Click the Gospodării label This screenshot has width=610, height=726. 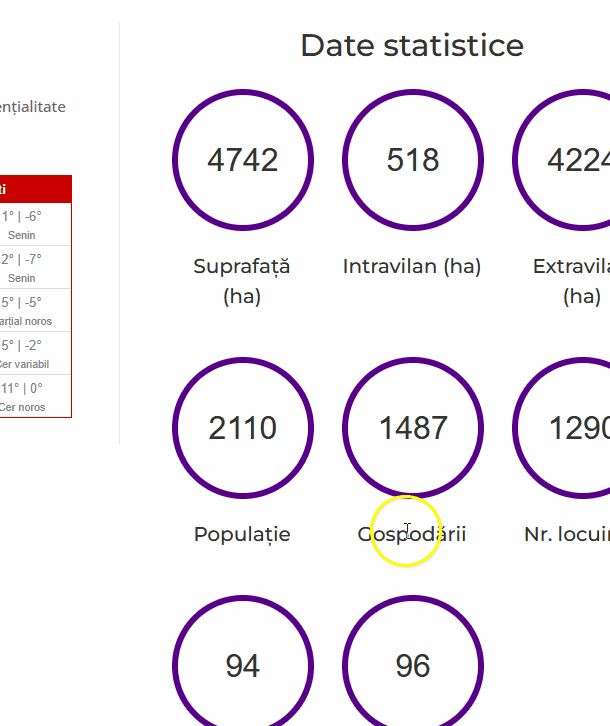(x=412, y=534)
